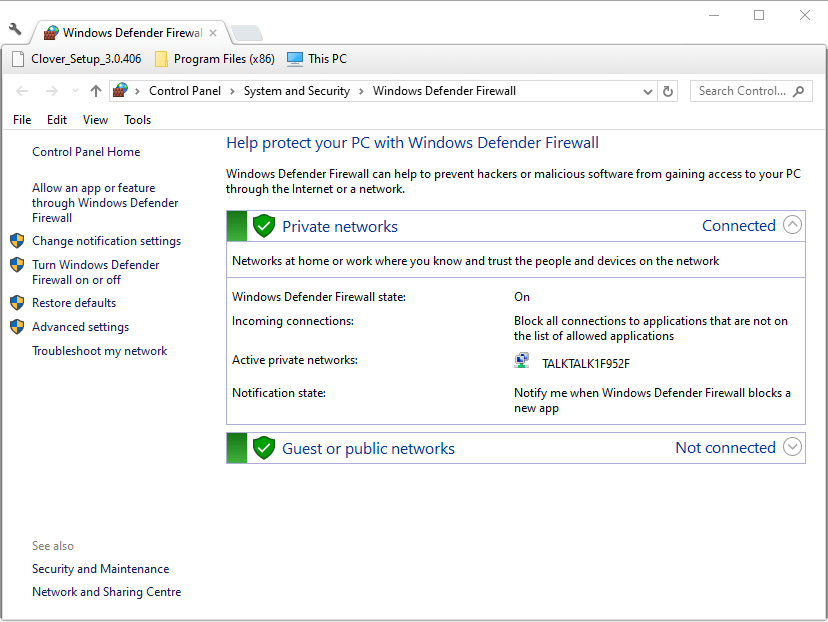
Task: Click the green shield for Guest or public networks
Action: (264, 447)
